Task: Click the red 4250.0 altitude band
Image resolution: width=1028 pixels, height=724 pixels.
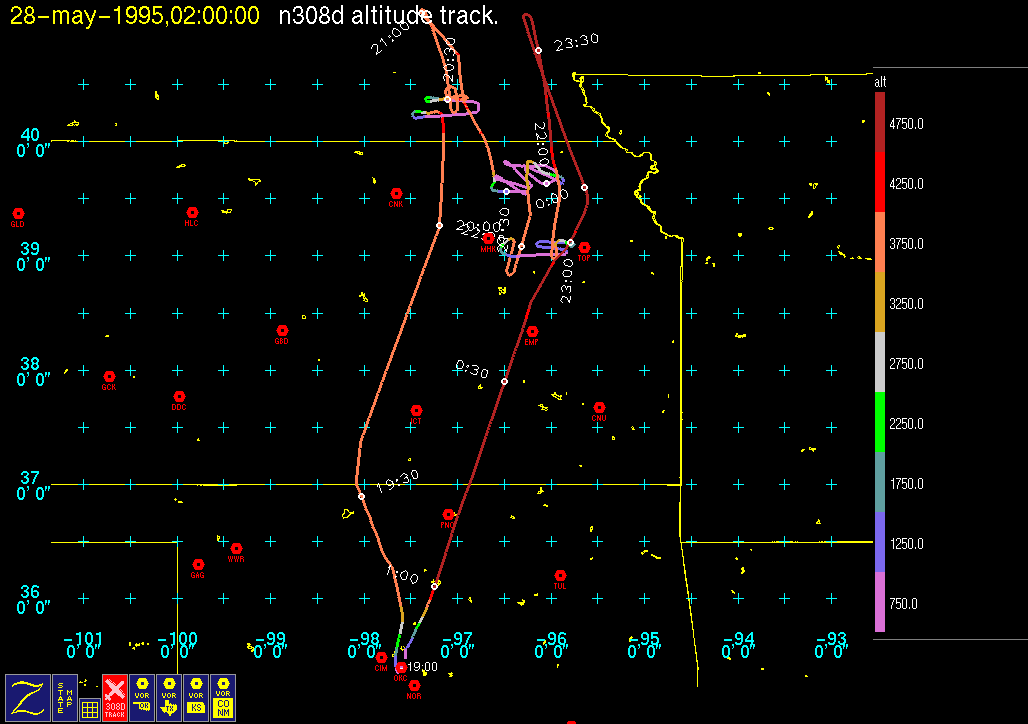Action: pos(880,182)
